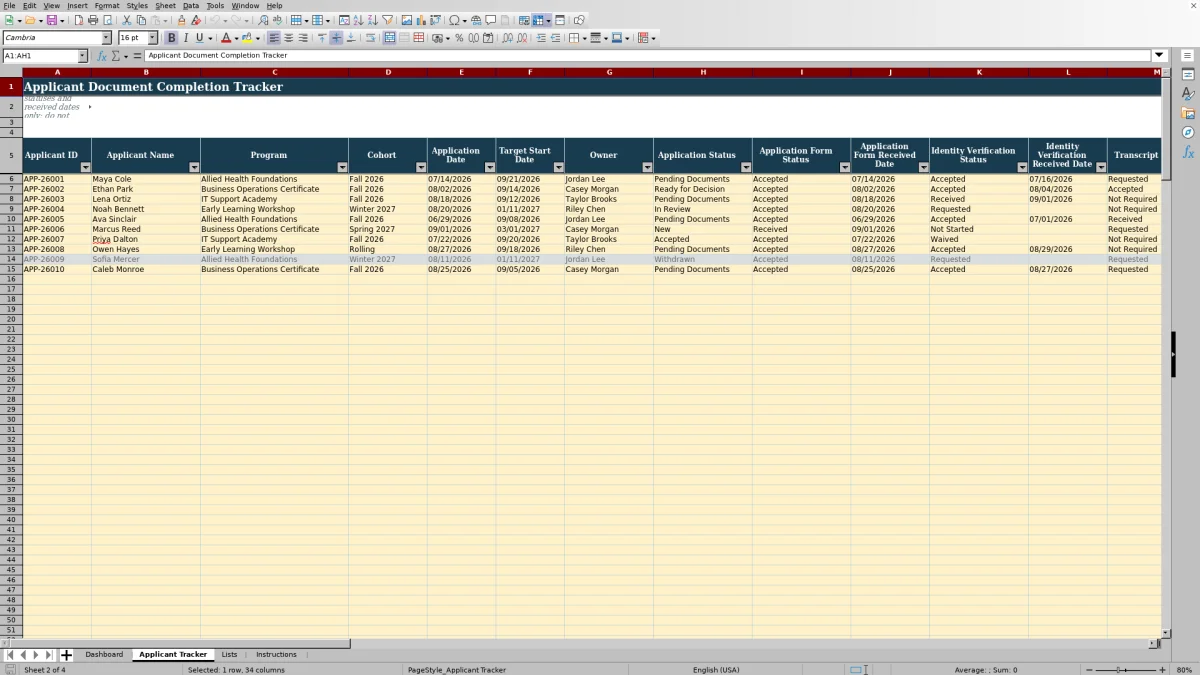Toggle Wrap Text button
1200x675 pixels.
(x=370, y=38)
